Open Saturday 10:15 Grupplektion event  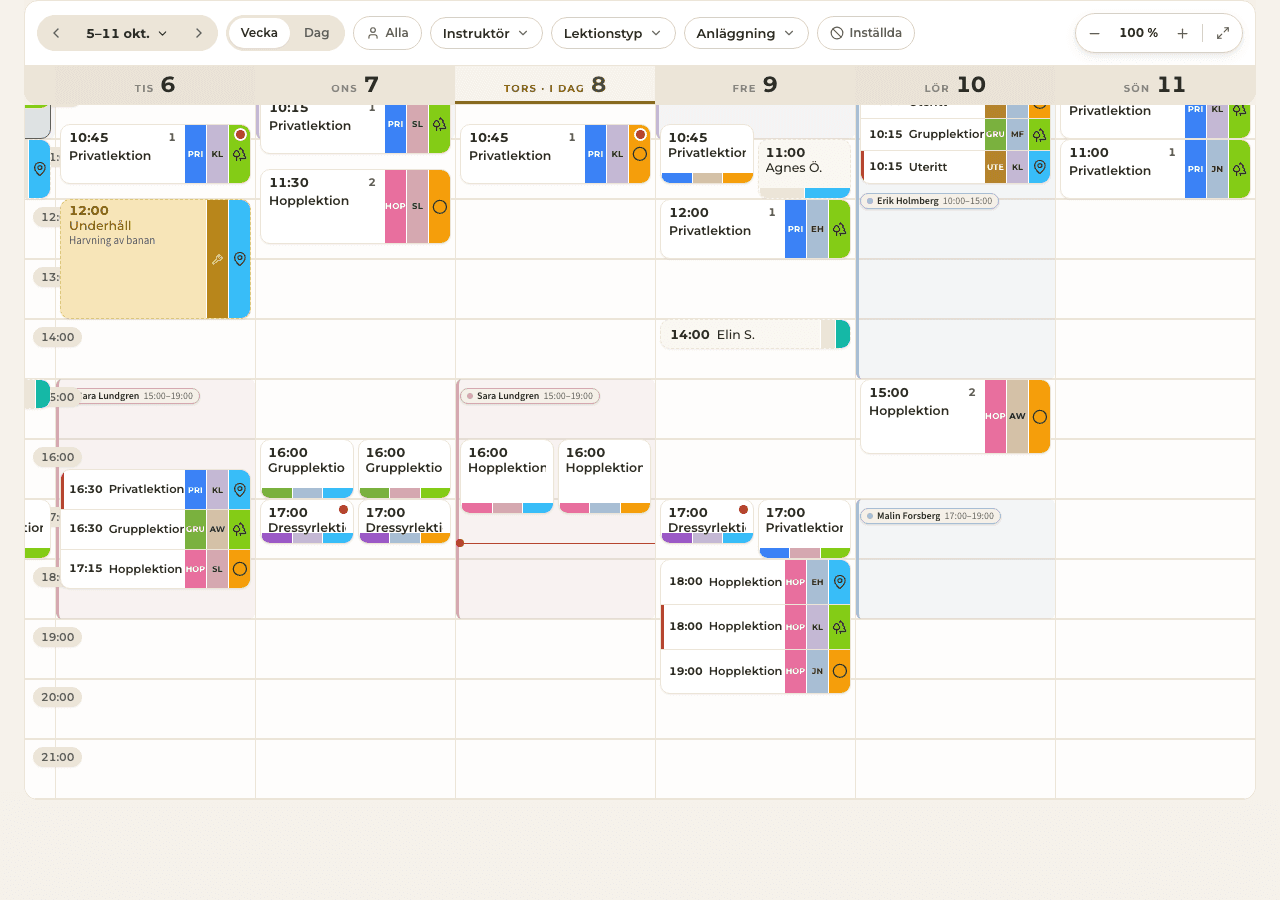(955, 134)
